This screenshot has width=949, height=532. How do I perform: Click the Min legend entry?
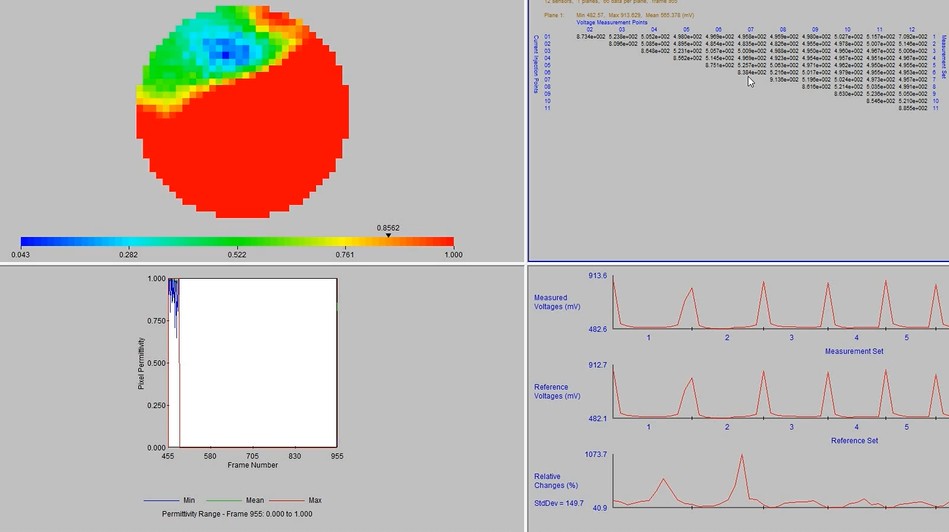click(169, 501)
